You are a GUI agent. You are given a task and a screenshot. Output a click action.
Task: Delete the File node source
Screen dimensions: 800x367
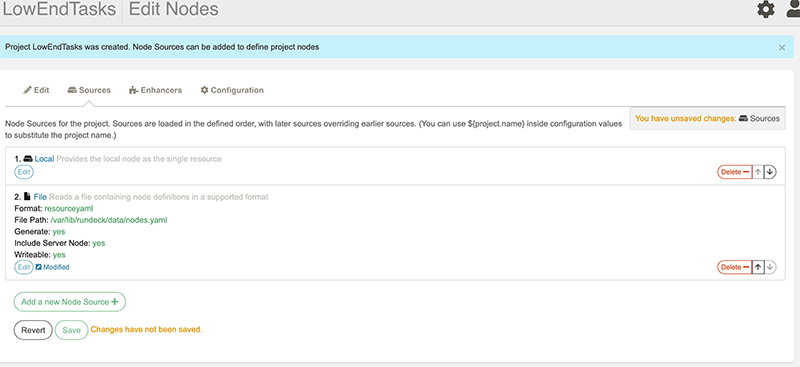[735, 267]
